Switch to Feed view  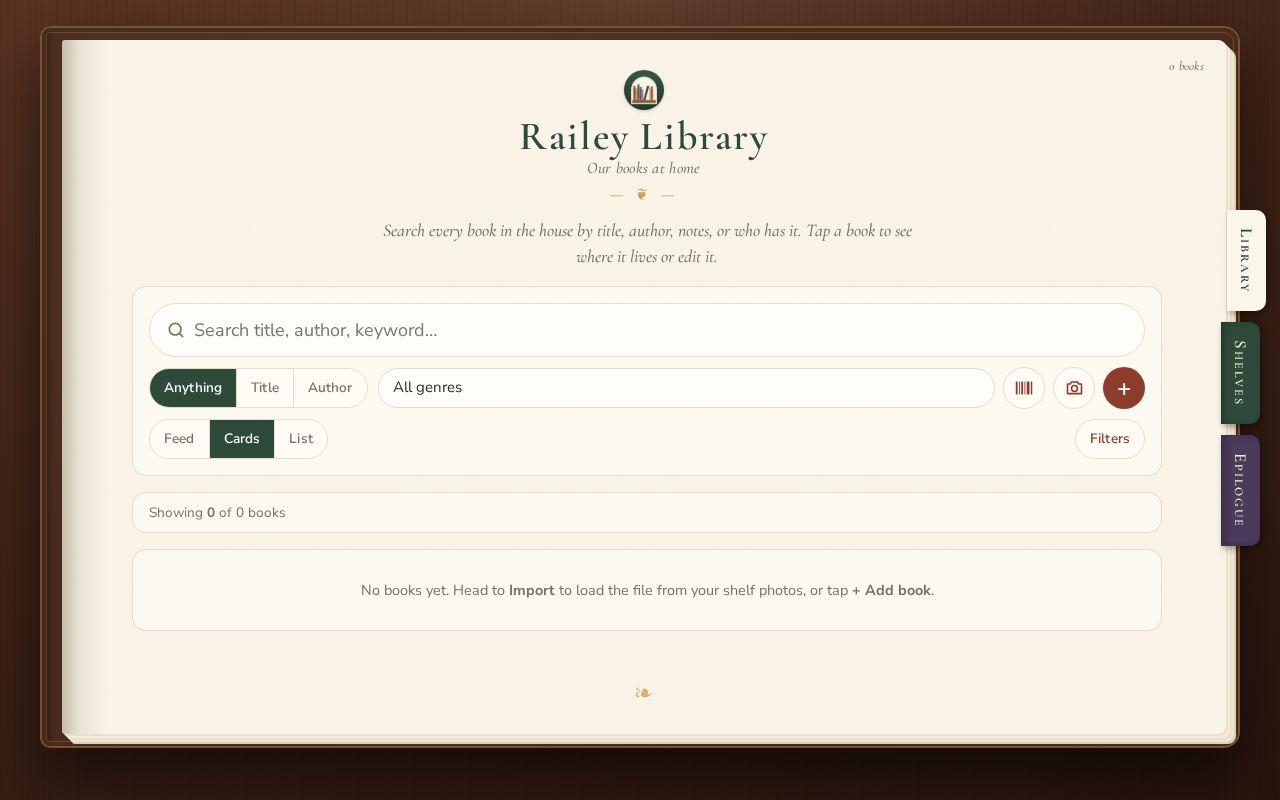[x=179, y=439]
